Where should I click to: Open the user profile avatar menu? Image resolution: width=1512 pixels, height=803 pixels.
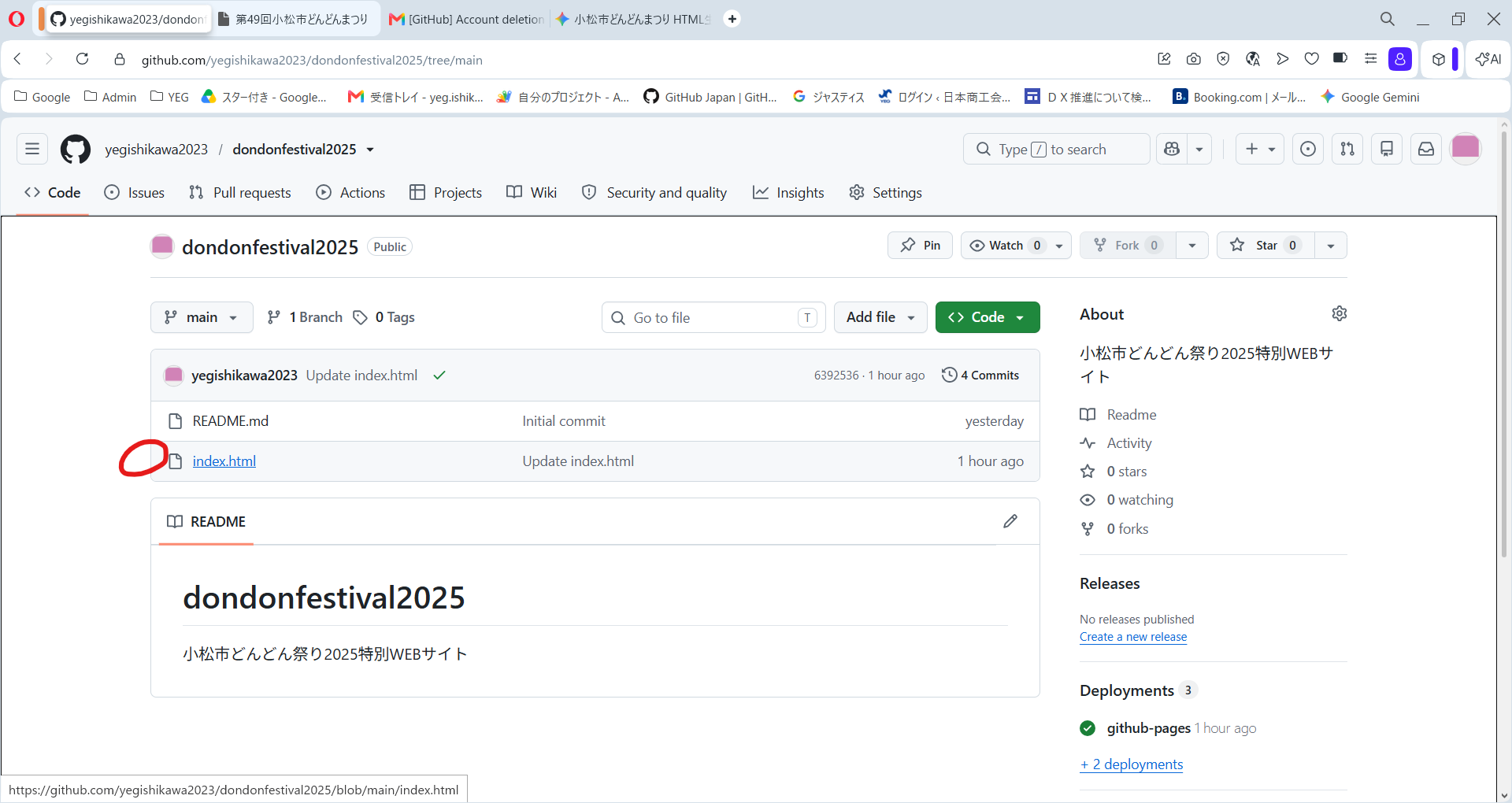coord(1466,148)
